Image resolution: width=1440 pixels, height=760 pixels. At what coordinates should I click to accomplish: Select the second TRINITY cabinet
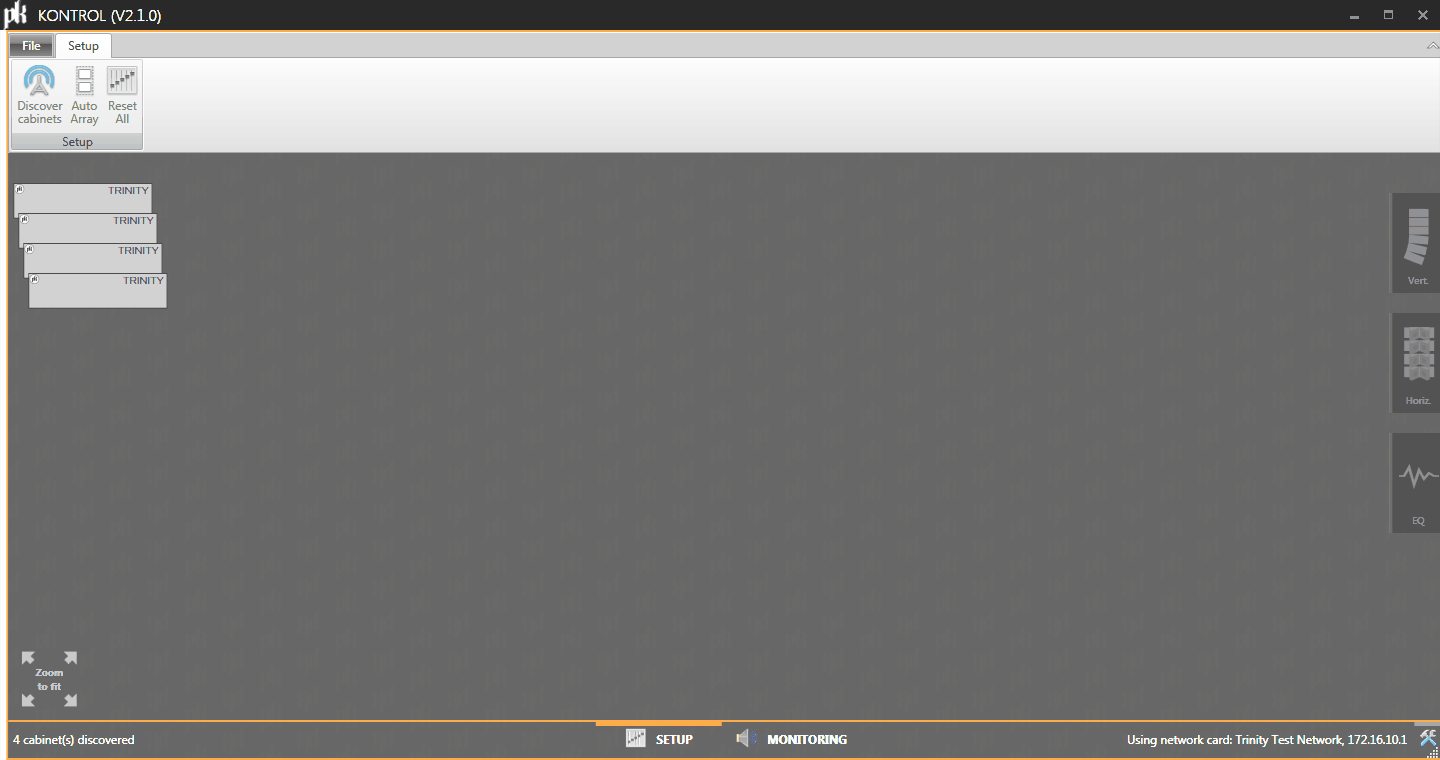(x=88, y=229)
